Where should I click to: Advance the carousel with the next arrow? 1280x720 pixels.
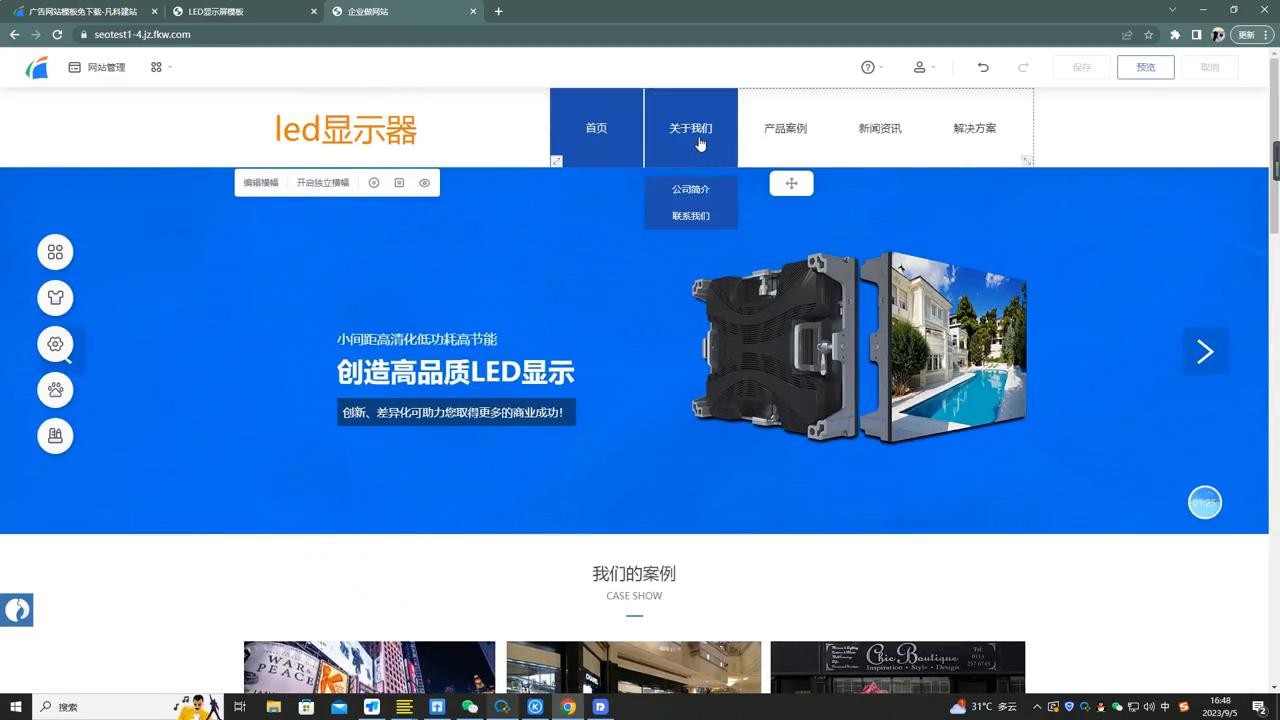[x=1204, y=351]
